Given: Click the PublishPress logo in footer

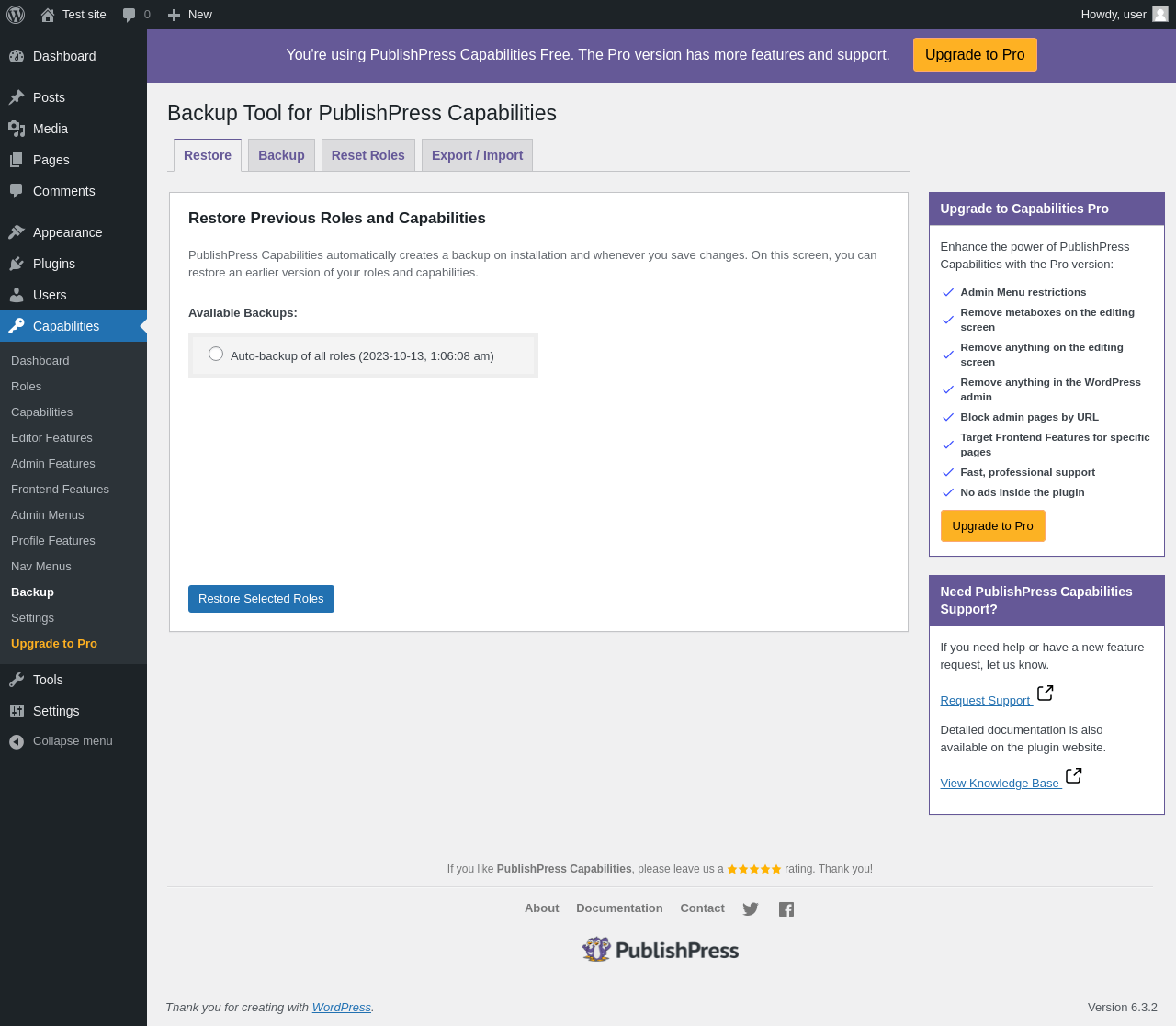Looking at the screenshot, I should tap(661, 950).
